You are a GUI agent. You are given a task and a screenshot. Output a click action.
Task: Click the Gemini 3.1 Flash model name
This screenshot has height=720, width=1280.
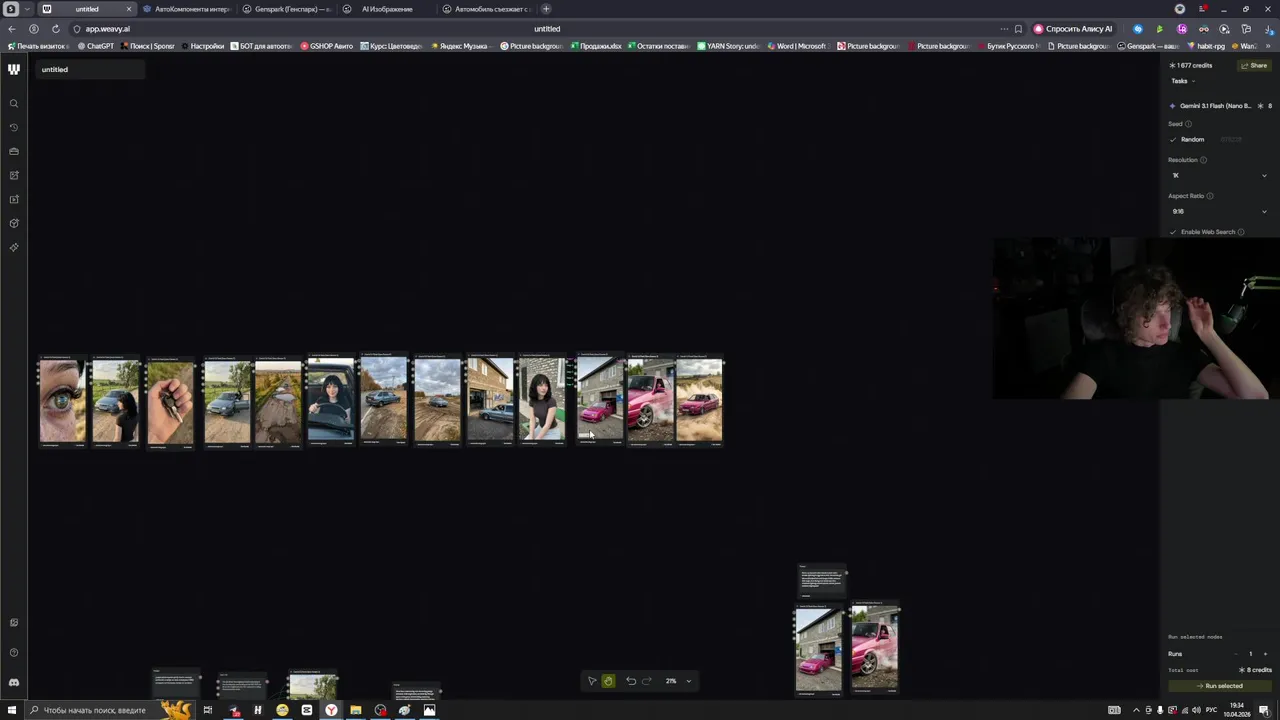pos(1215,106)
